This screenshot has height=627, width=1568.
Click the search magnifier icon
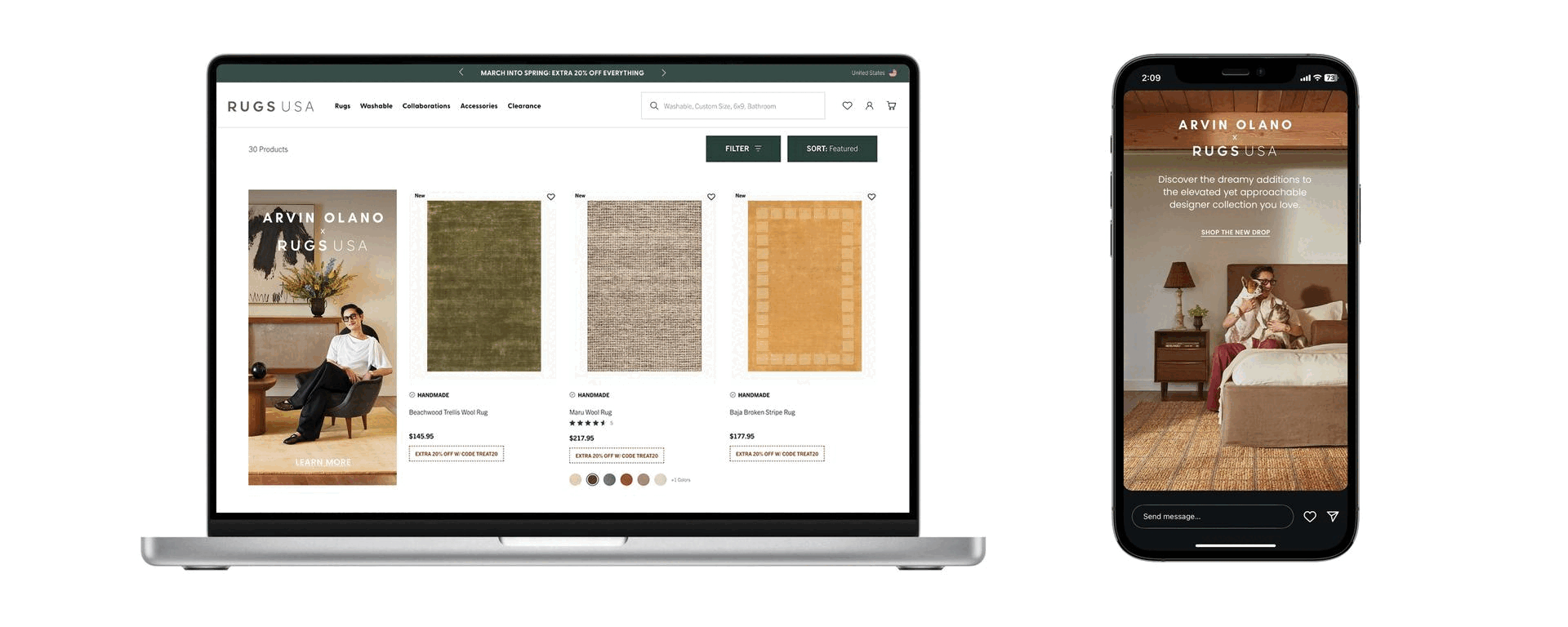point(654,106)
